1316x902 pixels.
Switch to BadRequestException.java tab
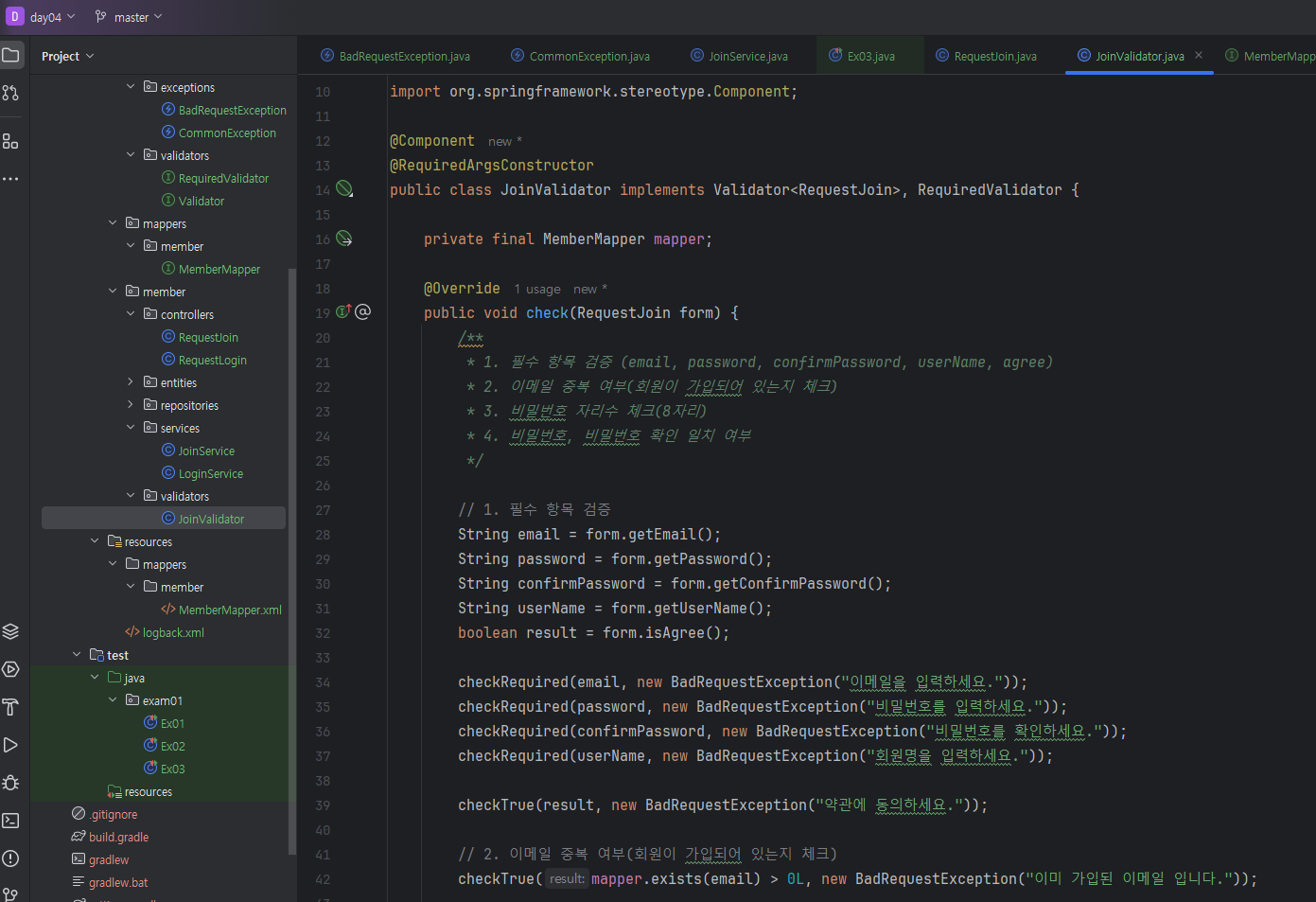395,56
